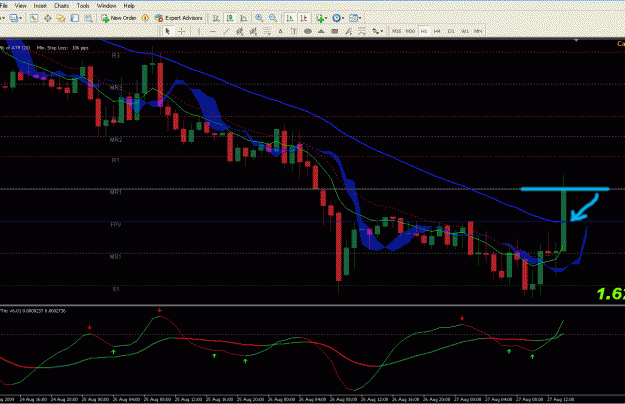Image resolution: width=625 pixels, height=404 pixels.
Task: Switch to Line Chart display
Action: click(x=244, y=18)
